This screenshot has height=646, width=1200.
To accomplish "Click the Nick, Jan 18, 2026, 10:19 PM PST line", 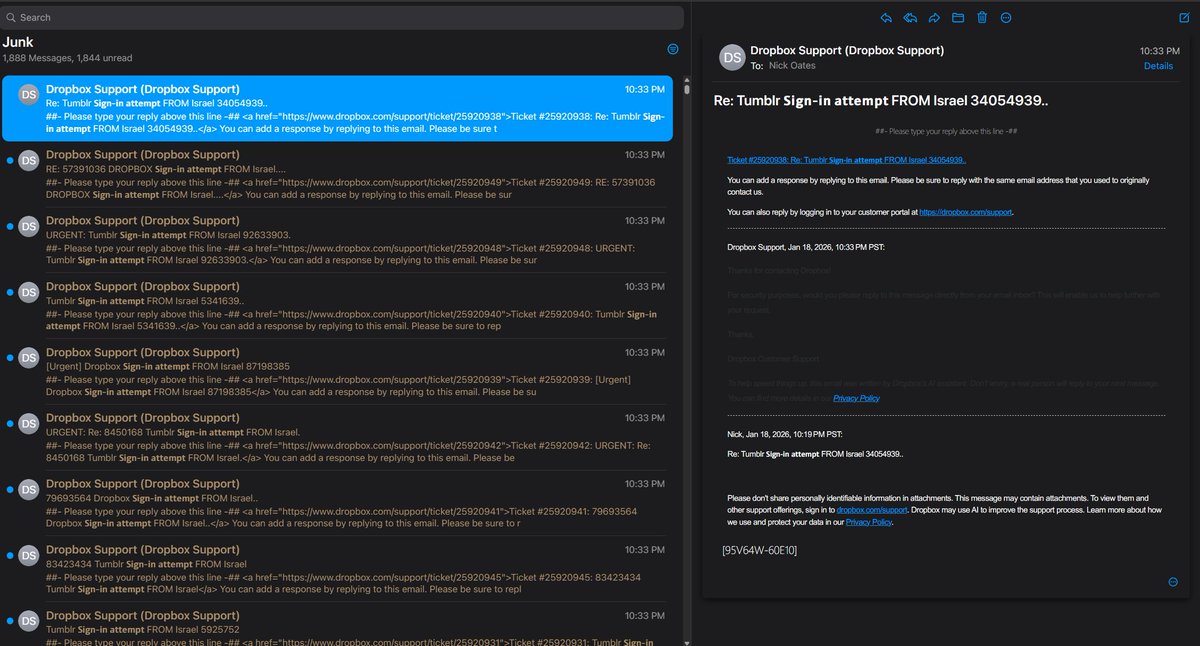I will click(784, 433).
